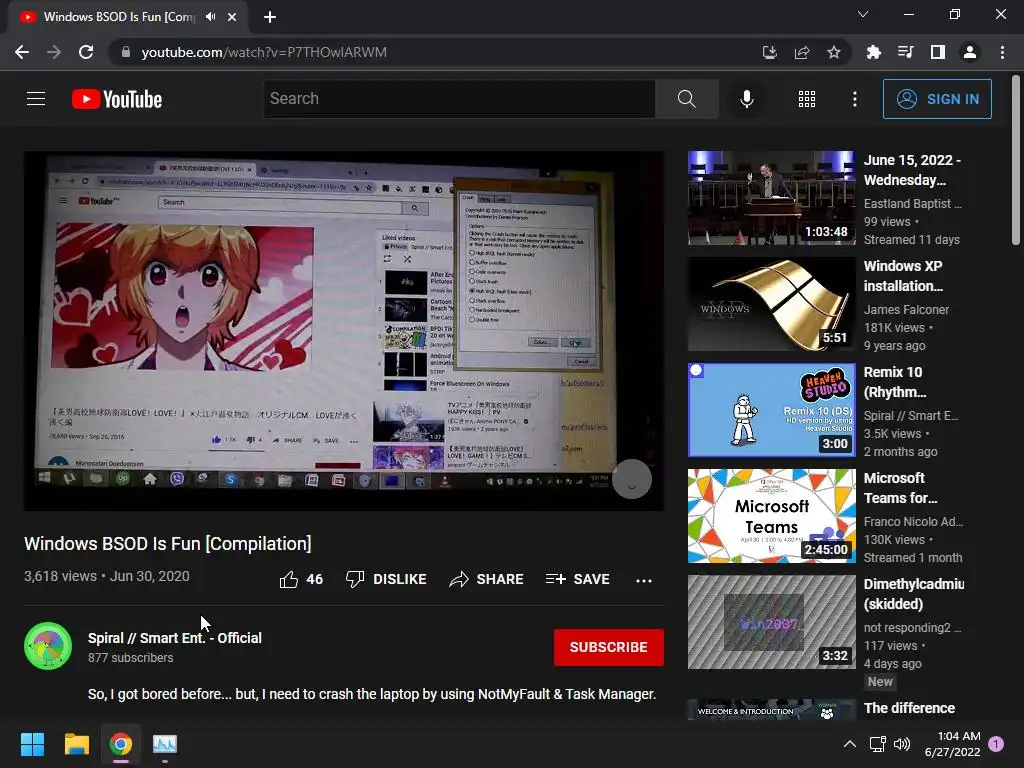Start voice search with microphone icon
Image resolution: width=1024 pixels, height=768 pixels.
tap(746, 99)
